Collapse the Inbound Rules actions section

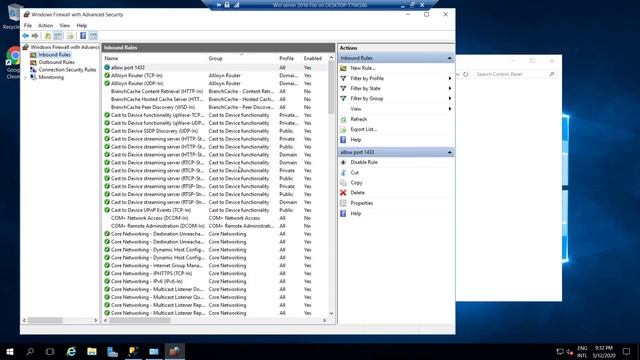(449, 58)
